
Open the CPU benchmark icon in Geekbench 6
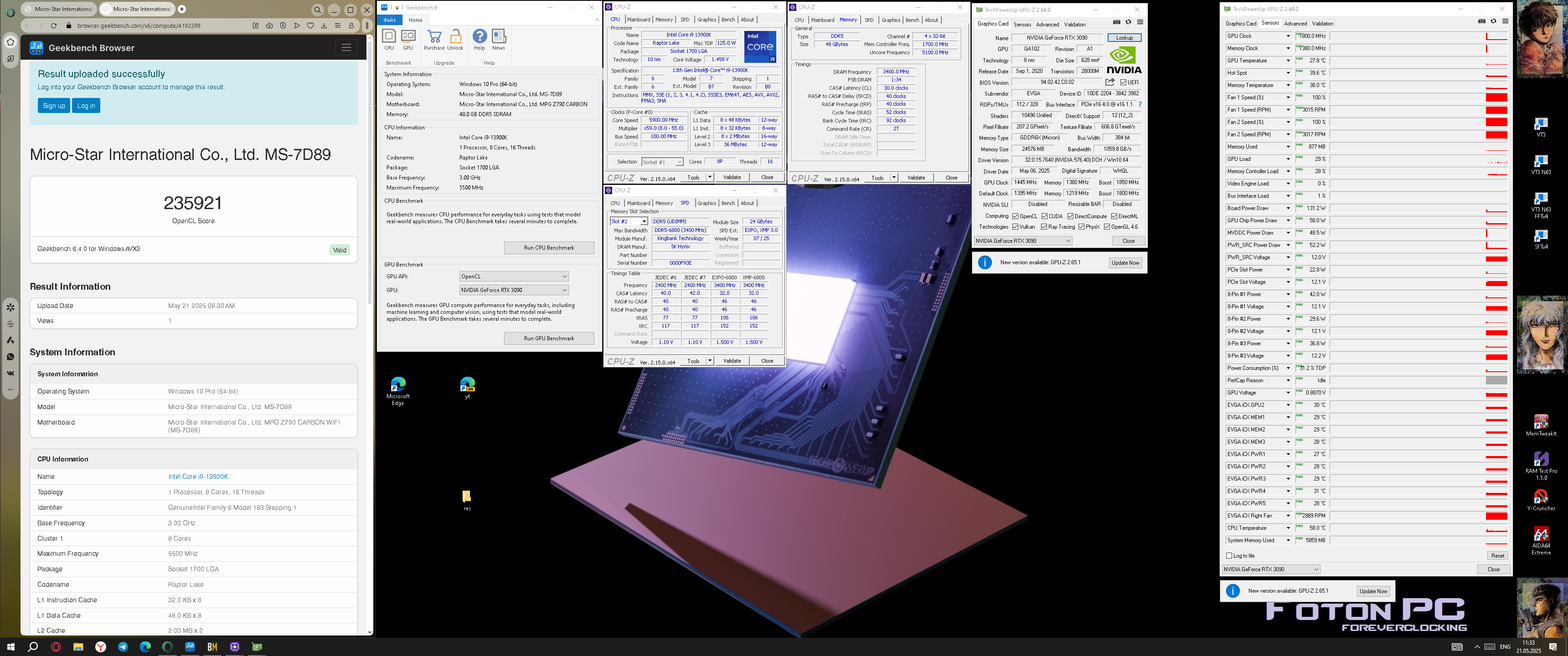pos(389,37)
